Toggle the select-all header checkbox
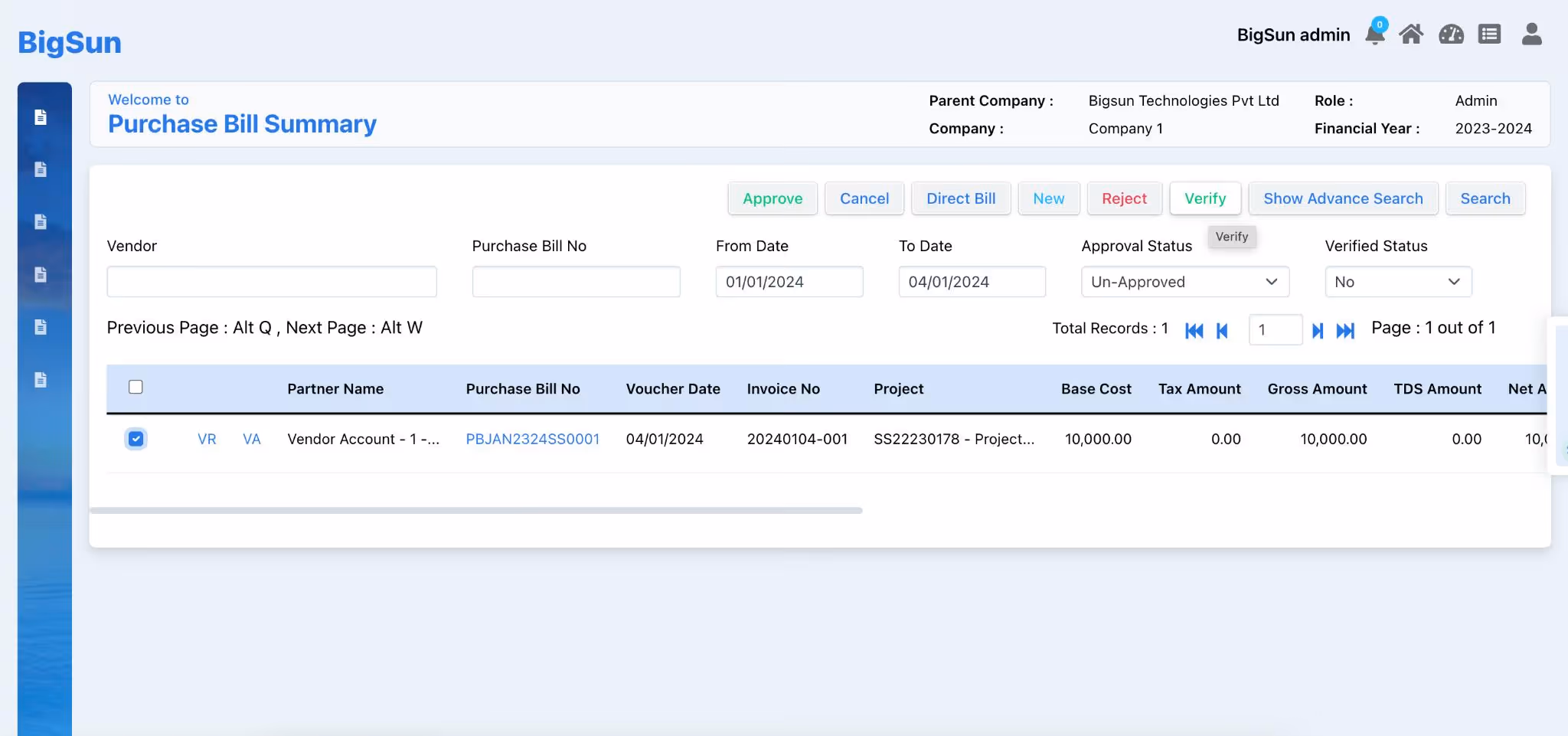 click(x=136, y=387)
